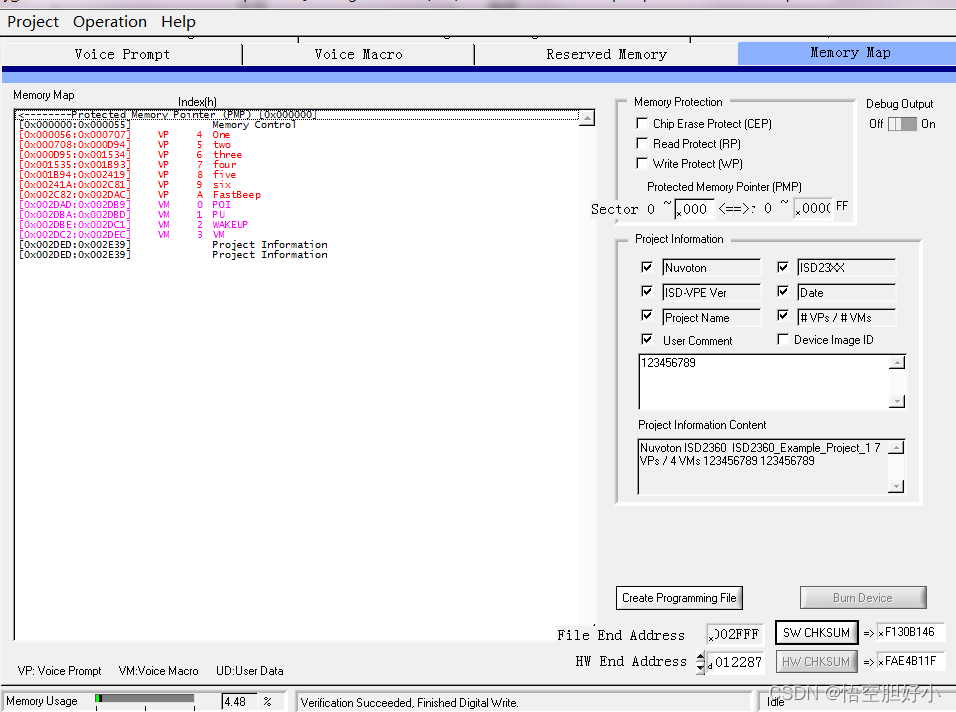Click the PMP end sector address field
This screenshot has width=956, height=712.
(x=813, y=209)
